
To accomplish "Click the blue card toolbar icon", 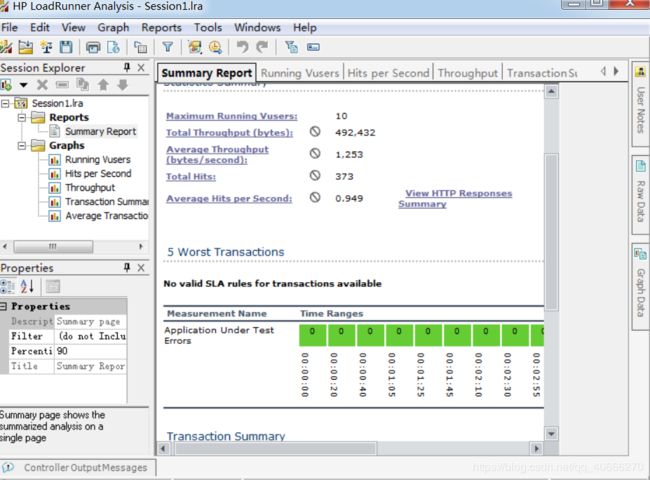I will click(313, 47).
